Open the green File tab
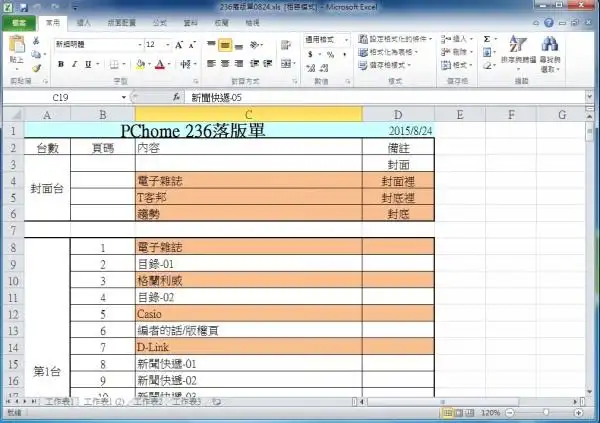The height and width of the screenshot is (423, 600). 19,23
